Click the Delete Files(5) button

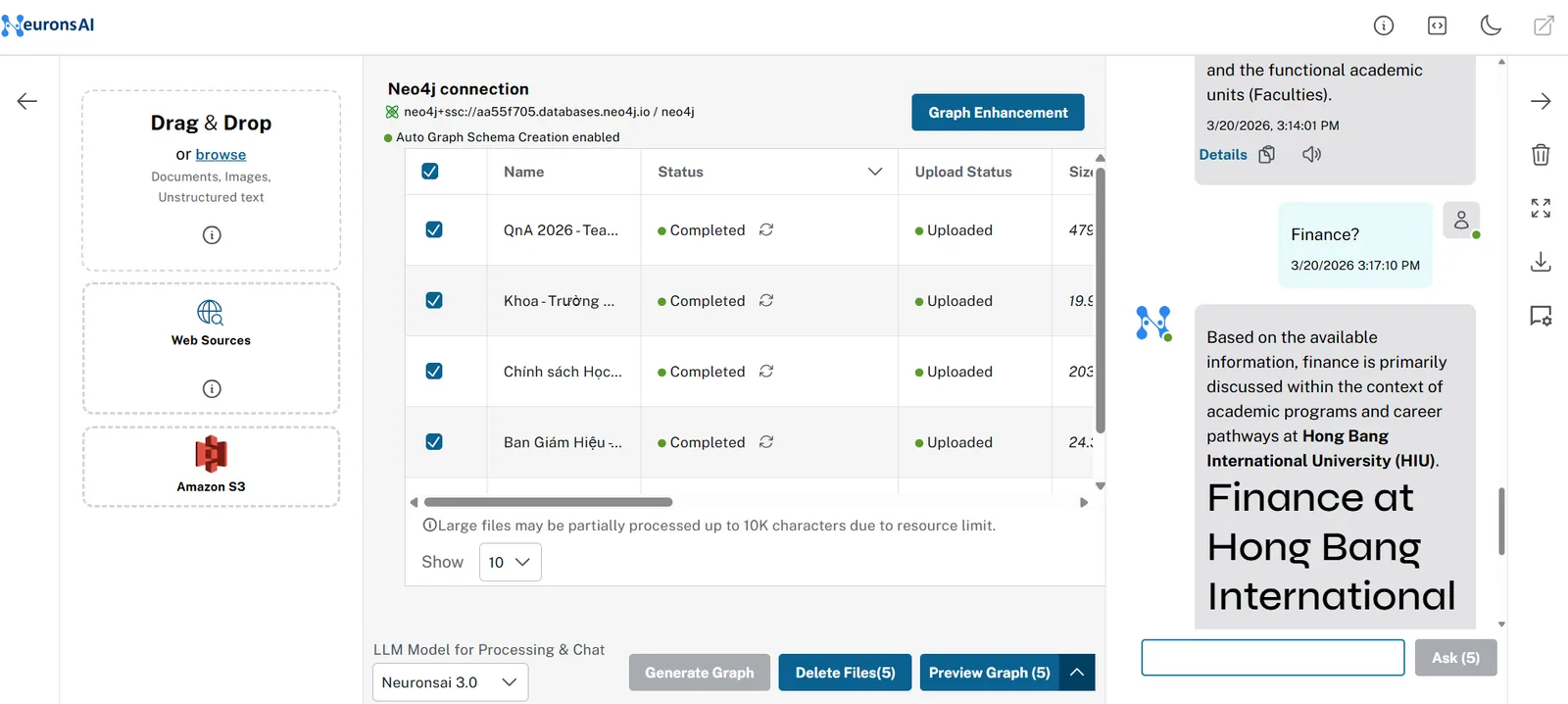[845, 673]
